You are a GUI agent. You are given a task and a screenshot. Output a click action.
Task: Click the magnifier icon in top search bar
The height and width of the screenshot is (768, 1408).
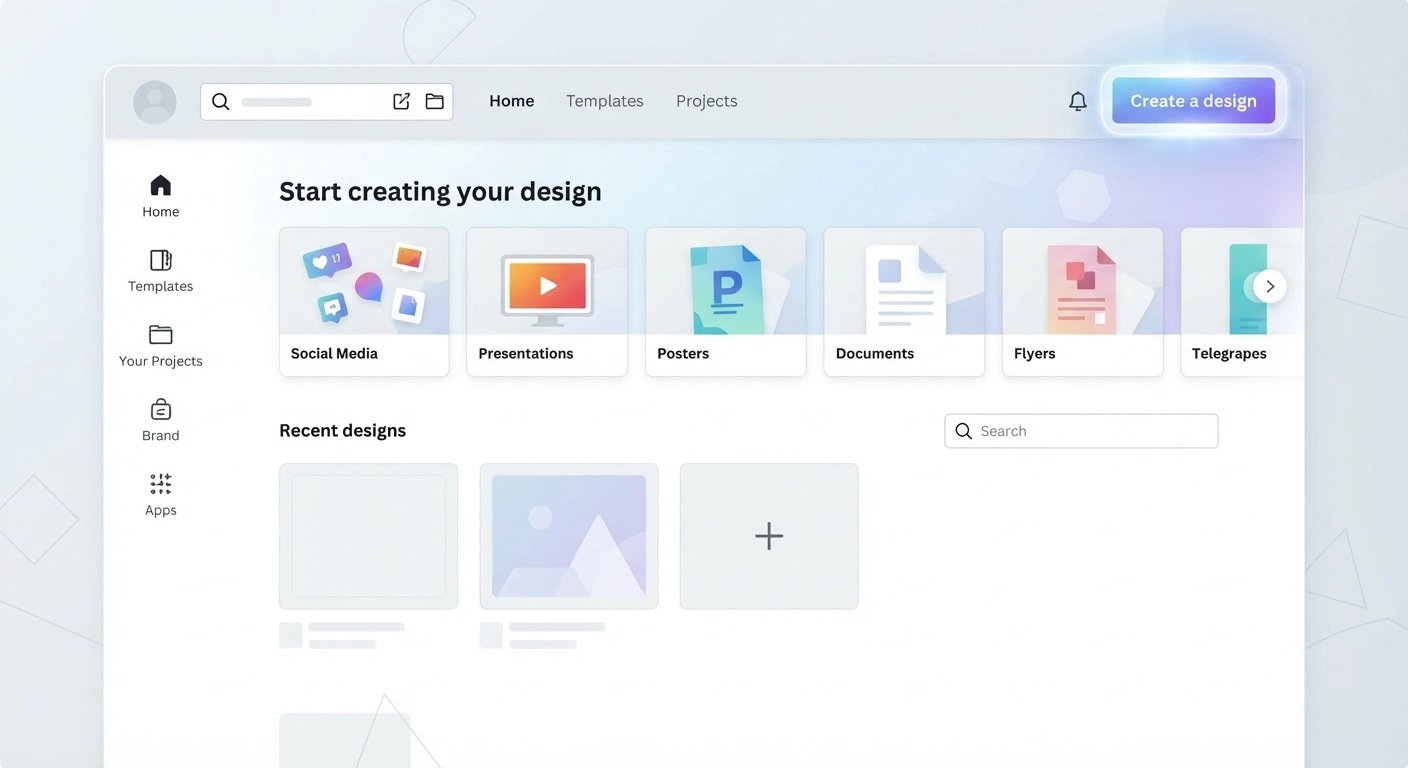click(221, 102)
